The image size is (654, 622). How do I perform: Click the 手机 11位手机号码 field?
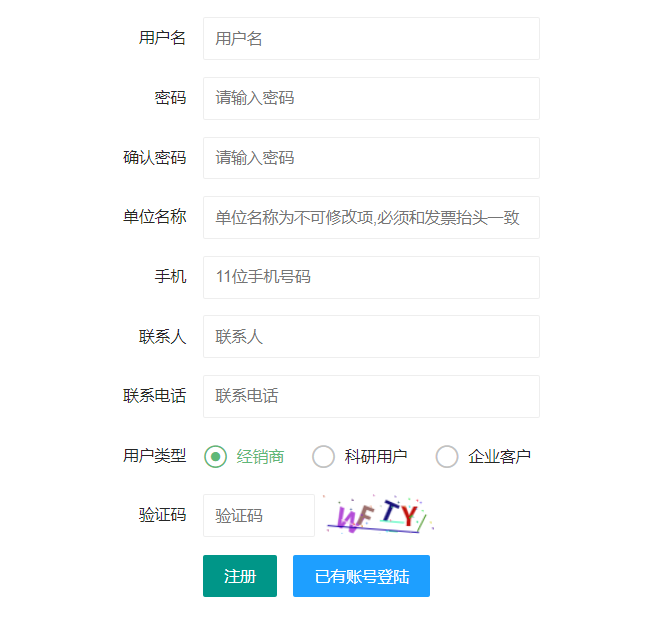(371, 277)
